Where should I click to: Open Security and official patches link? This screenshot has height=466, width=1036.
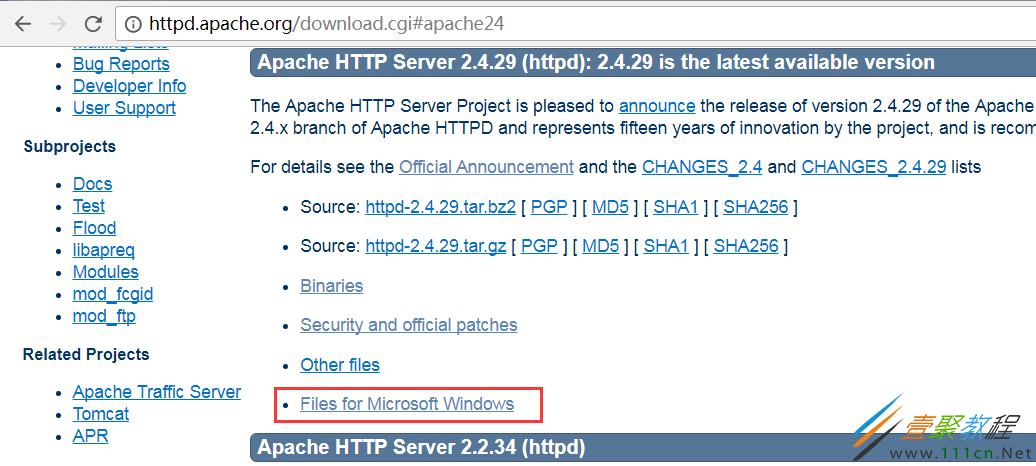tap(409, 325)
